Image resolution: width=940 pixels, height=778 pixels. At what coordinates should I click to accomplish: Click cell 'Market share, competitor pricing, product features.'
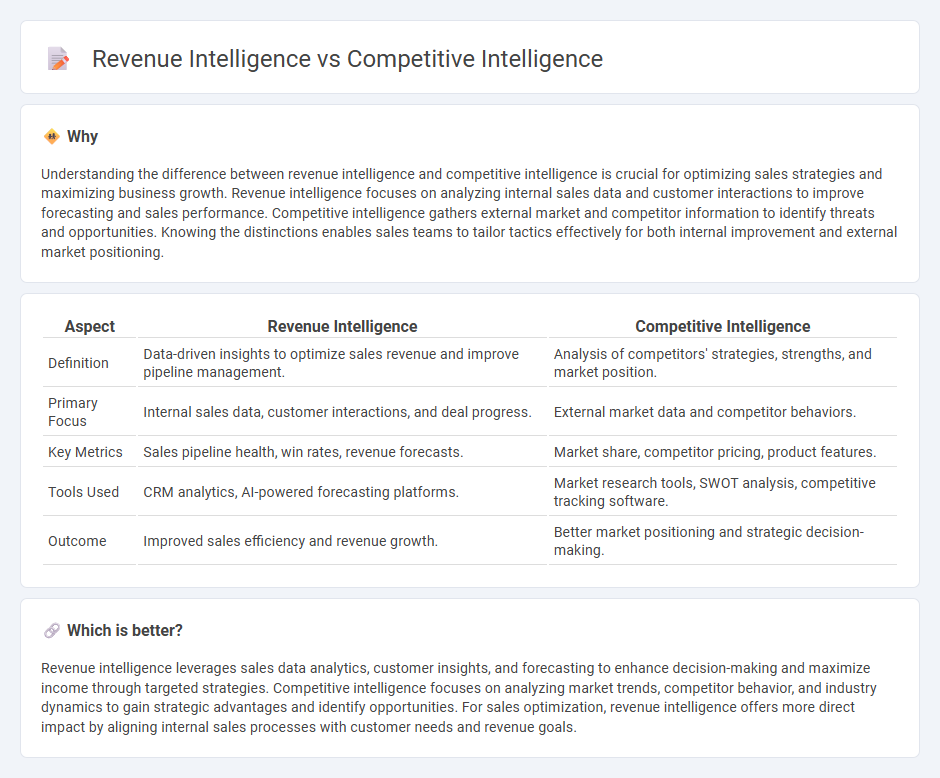click(722, 452)
